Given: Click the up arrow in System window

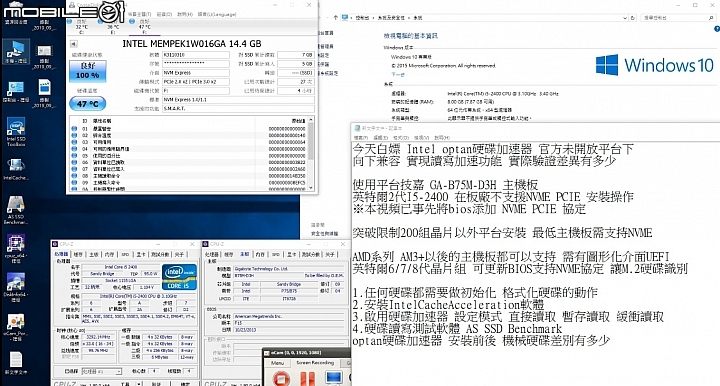Looking at the screenshot, I should tap(335, 17).
